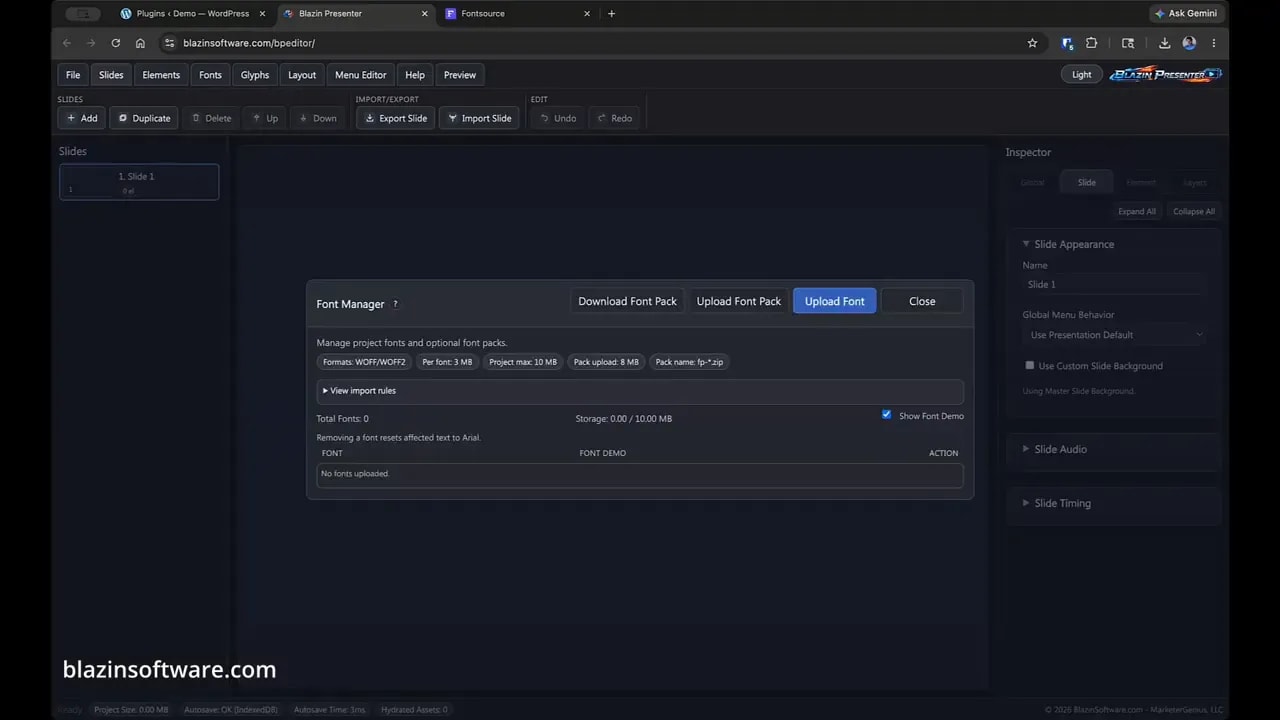
Task: Click the Delete slide toolbar button
Action: (211, 118)
